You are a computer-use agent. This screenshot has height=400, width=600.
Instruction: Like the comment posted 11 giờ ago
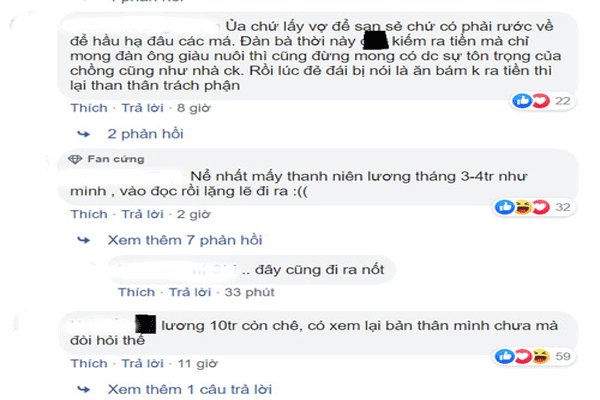(x=89, y=364)
